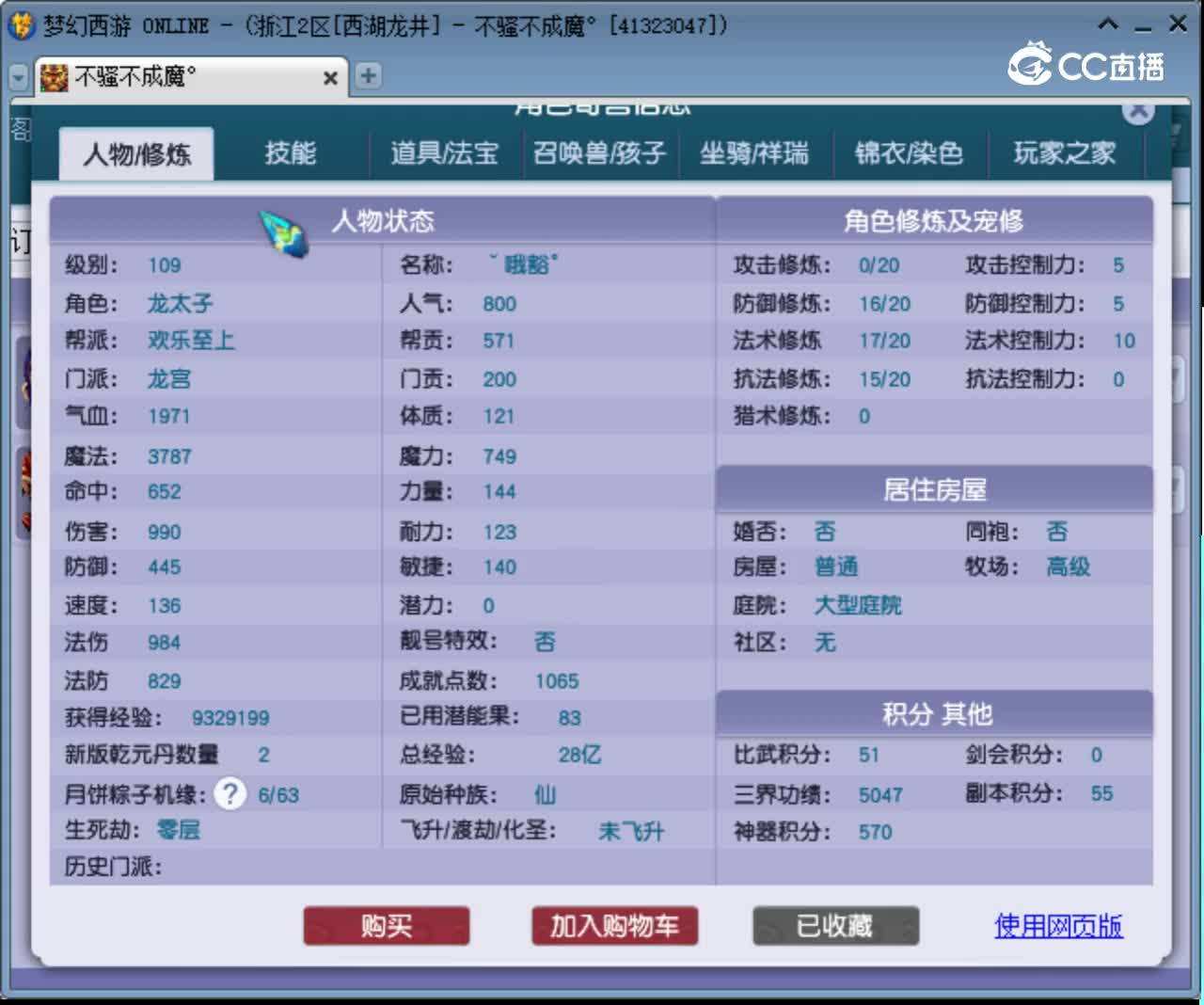Switch to the 技能 tab
The image size is (1204, 1005).
(290, 152)
